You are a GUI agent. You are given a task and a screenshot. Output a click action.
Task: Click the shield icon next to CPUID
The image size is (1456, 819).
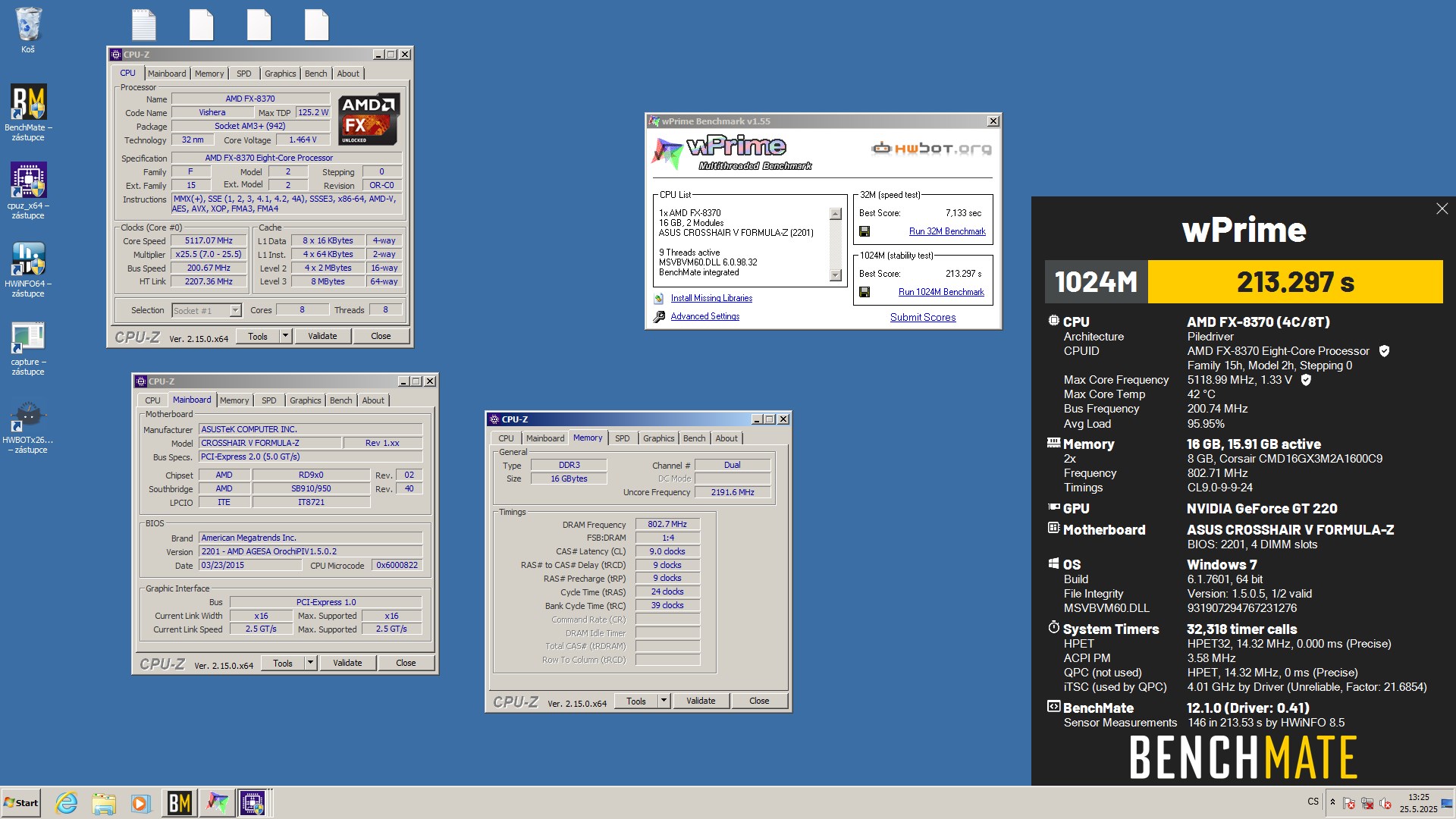[1384, 351]
